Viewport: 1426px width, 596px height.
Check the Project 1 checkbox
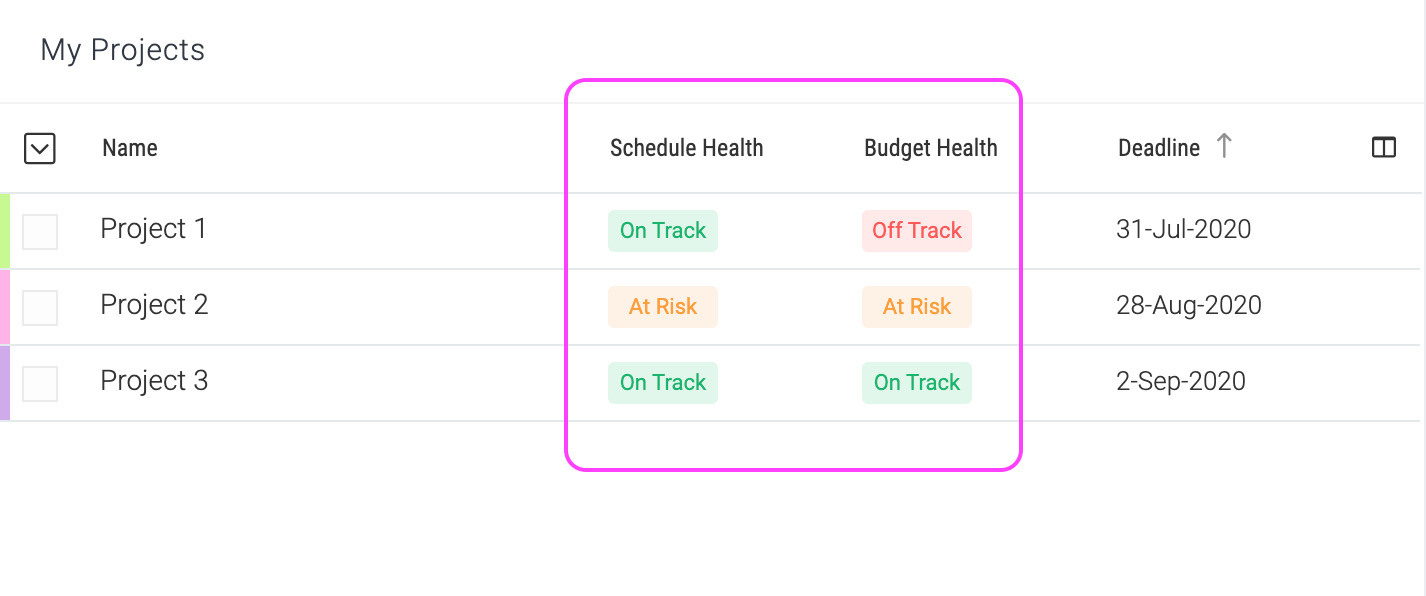[x=40, y=232]
